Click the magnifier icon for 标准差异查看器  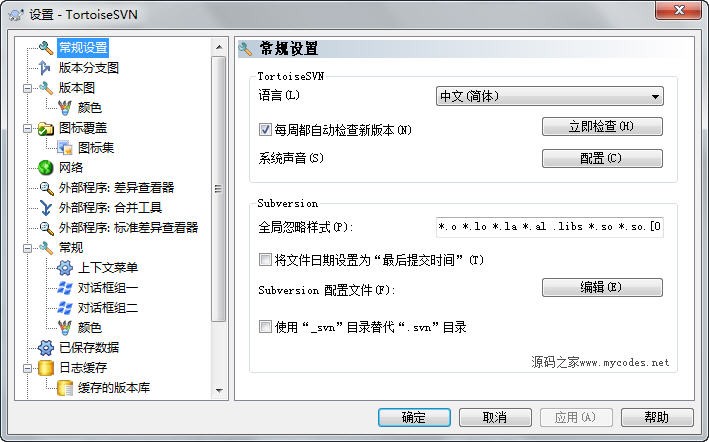click(x=46, y=228)
